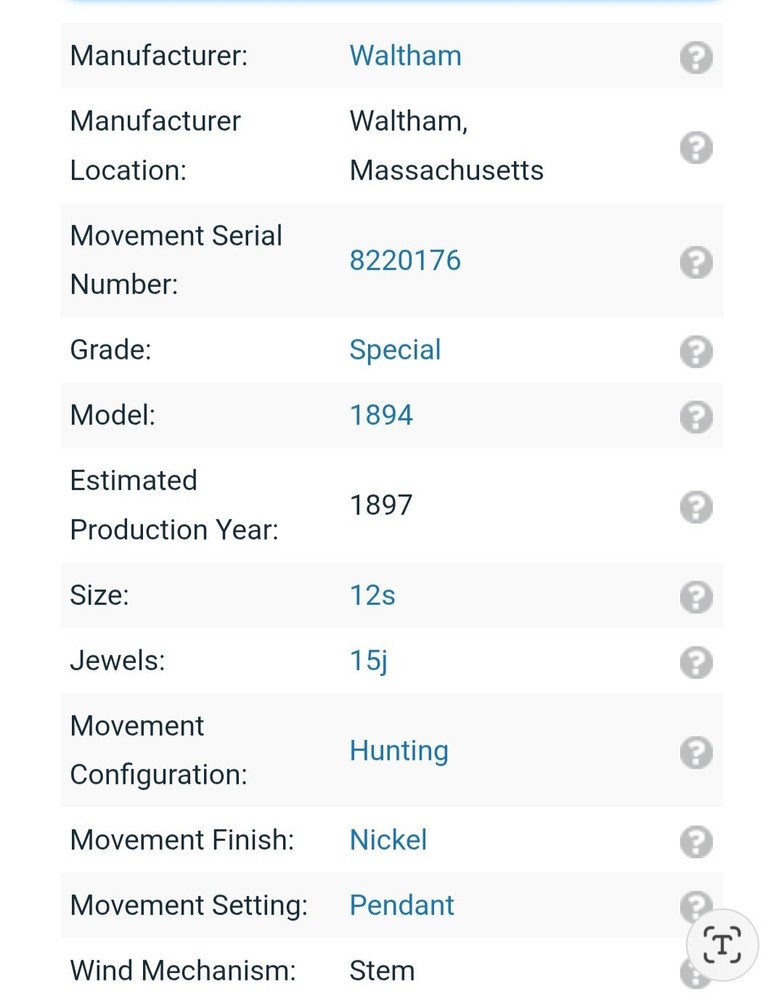Click the Nickel movement finish link
The image size is (784, 1000).
(x=388, y=840)
